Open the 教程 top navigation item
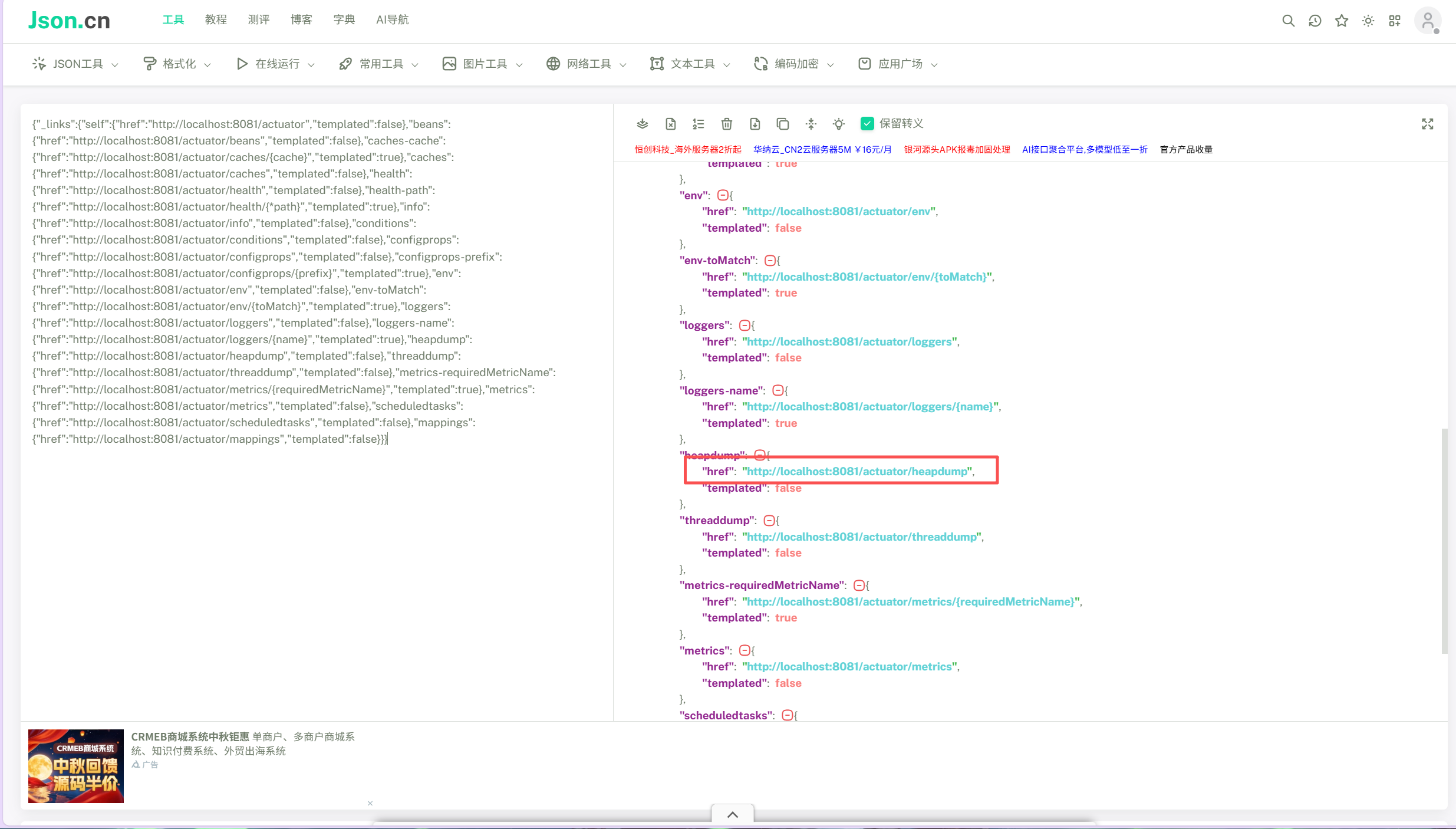Image resolution: width=1456 pixels, height=829 pixels. tap(216, 20)
